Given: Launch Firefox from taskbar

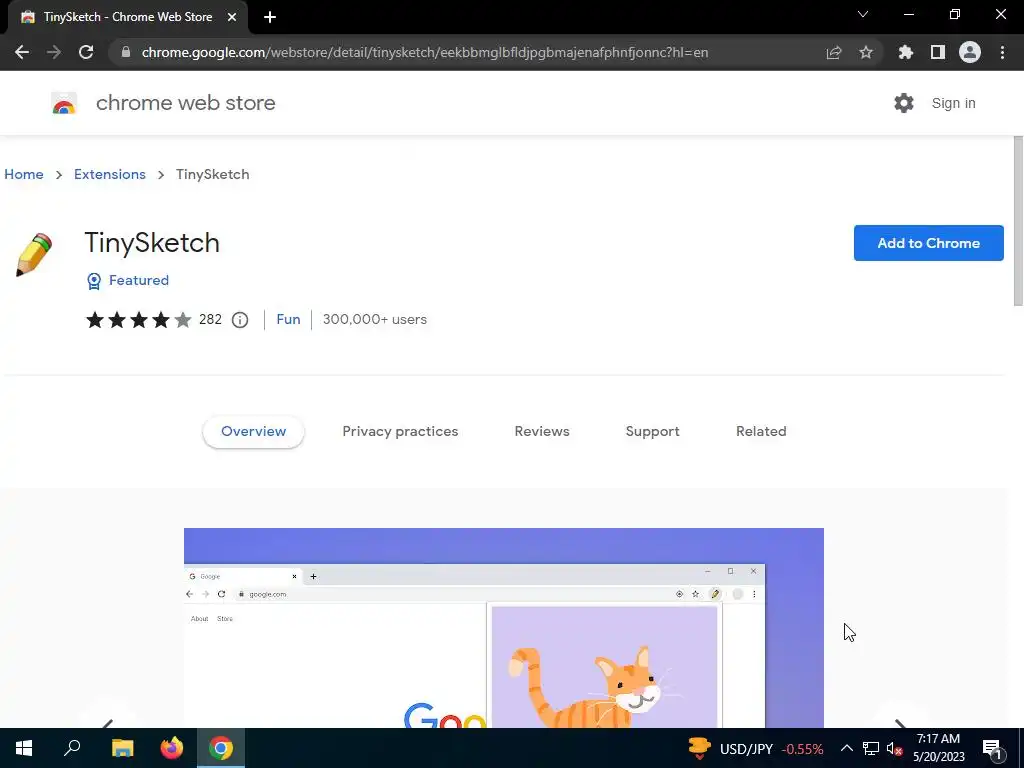Looking at the screenshot, I should click(x=172, y=748).
